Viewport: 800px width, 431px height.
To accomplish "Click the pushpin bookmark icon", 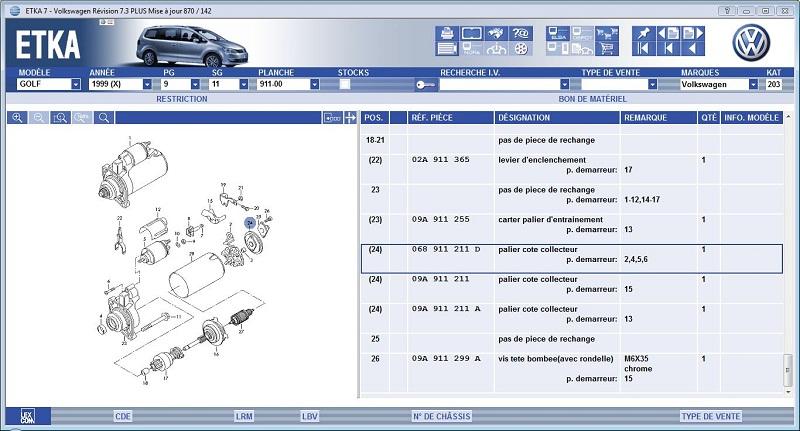I will click(x=643, y=33).
